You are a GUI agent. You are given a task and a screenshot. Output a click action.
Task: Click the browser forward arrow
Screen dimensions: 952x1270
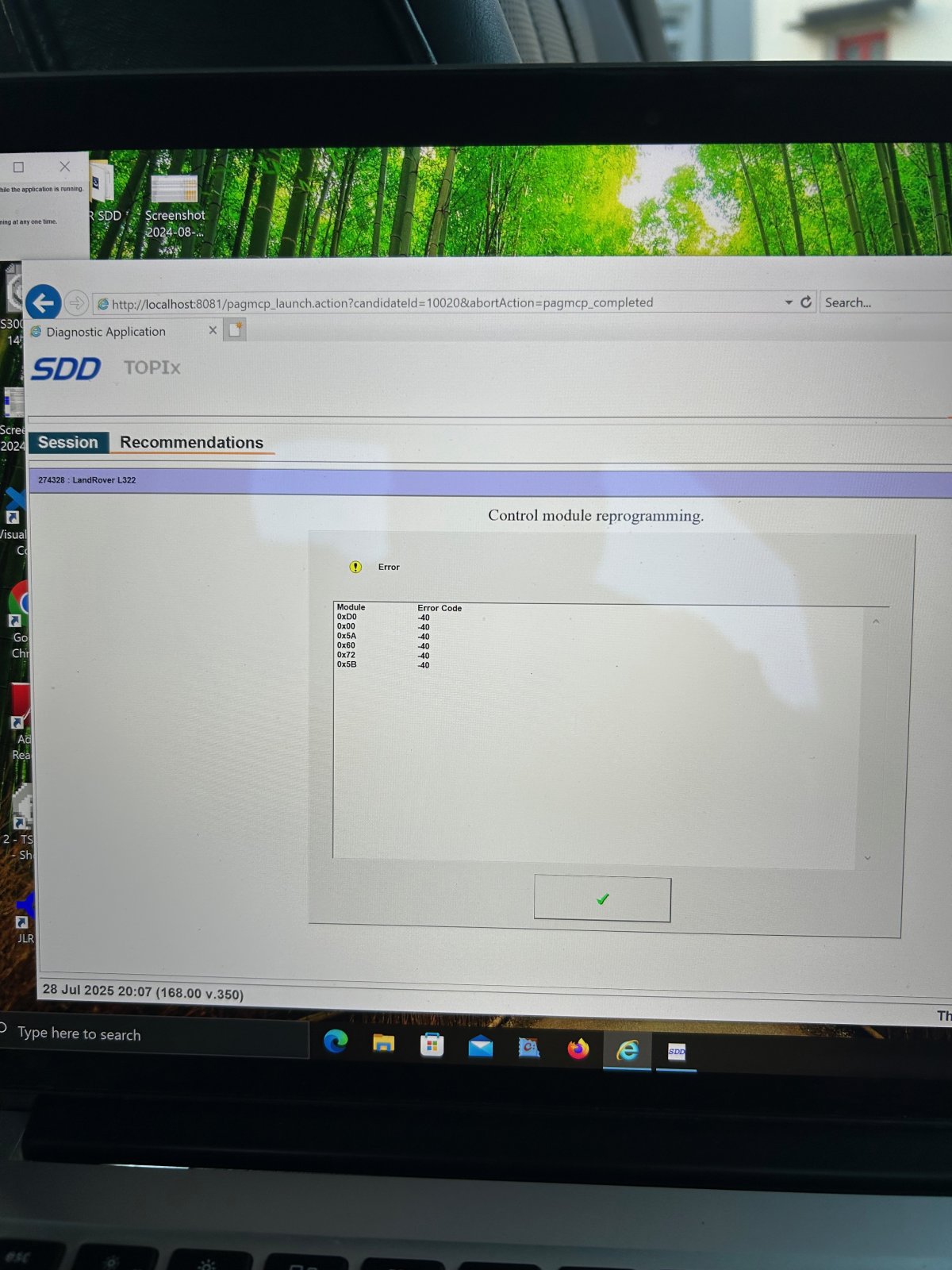(76, 302)
